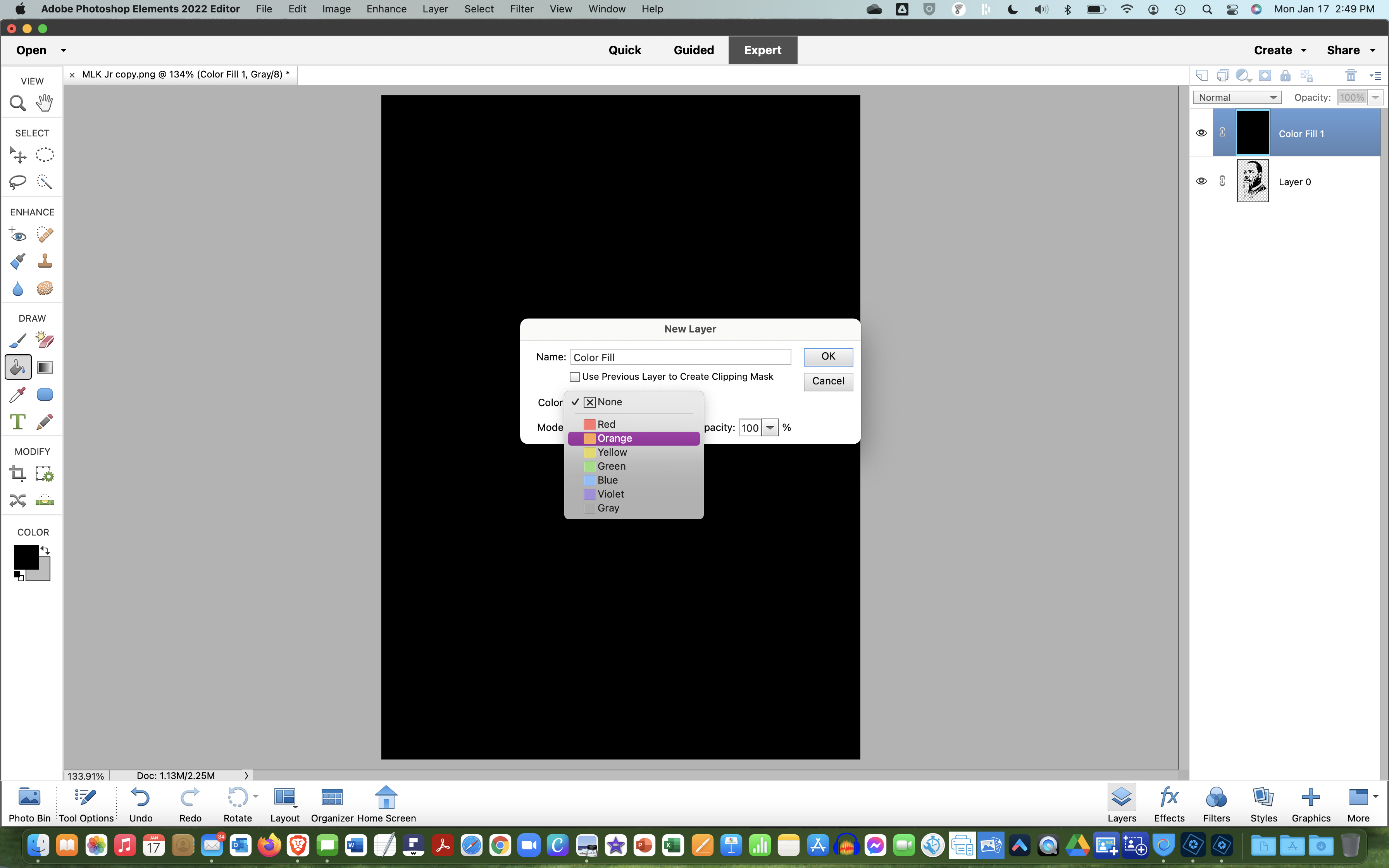Select the Crop tool
Screen dimensions: 1389x868
(x=17, y=473)
